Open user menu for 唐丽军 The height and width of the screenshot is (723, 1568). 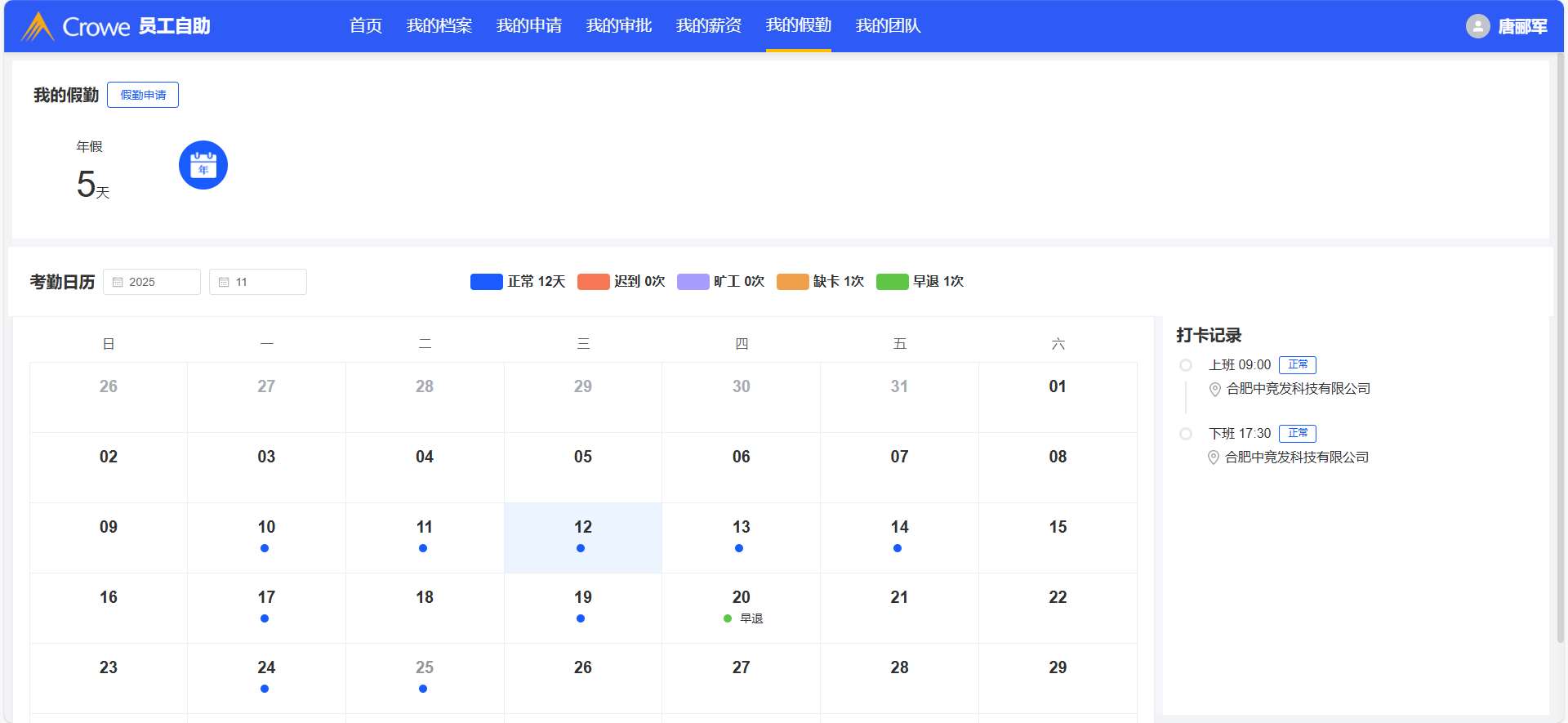[1522, 26]
